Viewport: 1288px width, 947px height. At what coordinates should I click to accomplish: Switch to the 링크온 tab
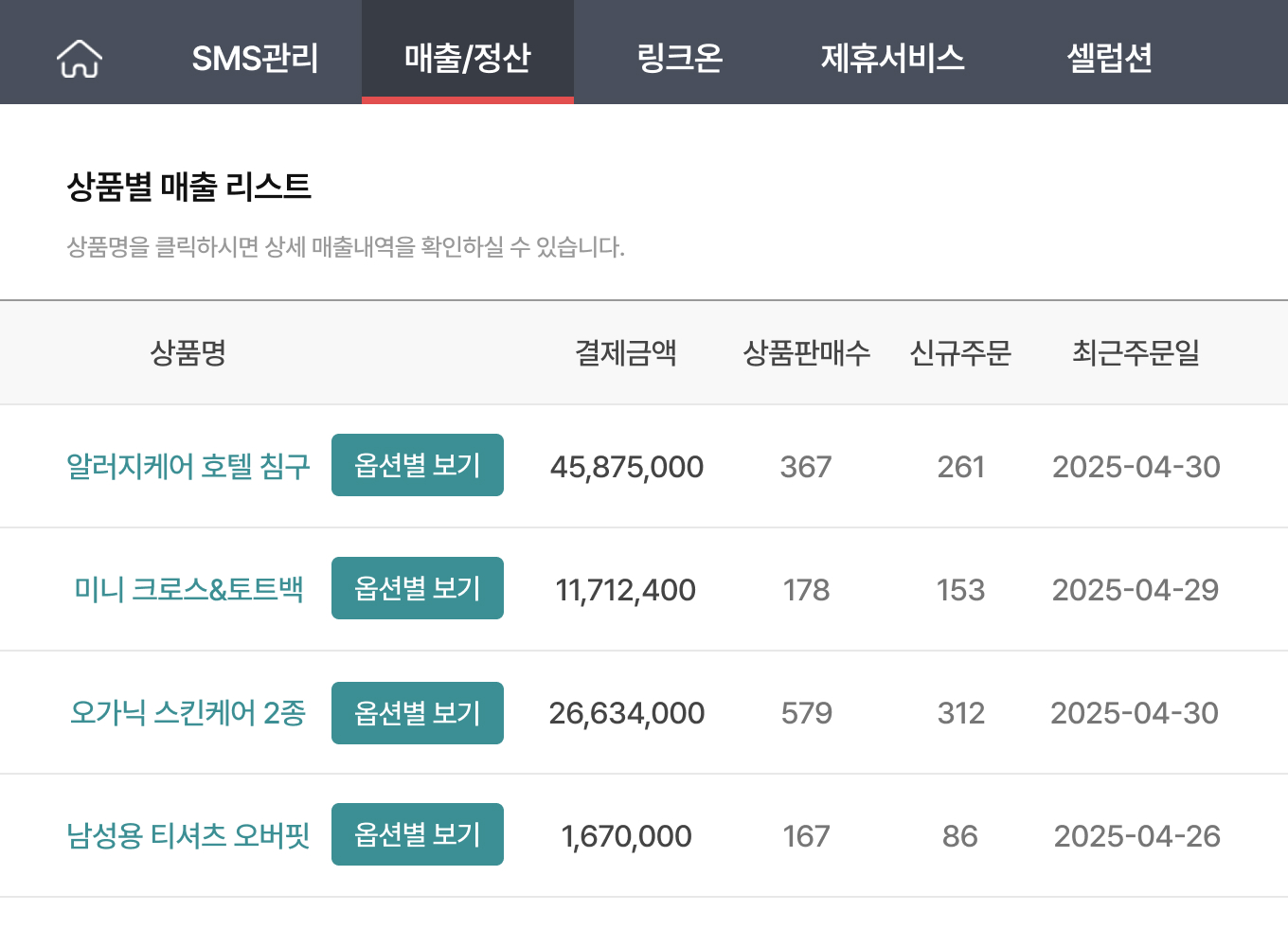tap(681, 57)
